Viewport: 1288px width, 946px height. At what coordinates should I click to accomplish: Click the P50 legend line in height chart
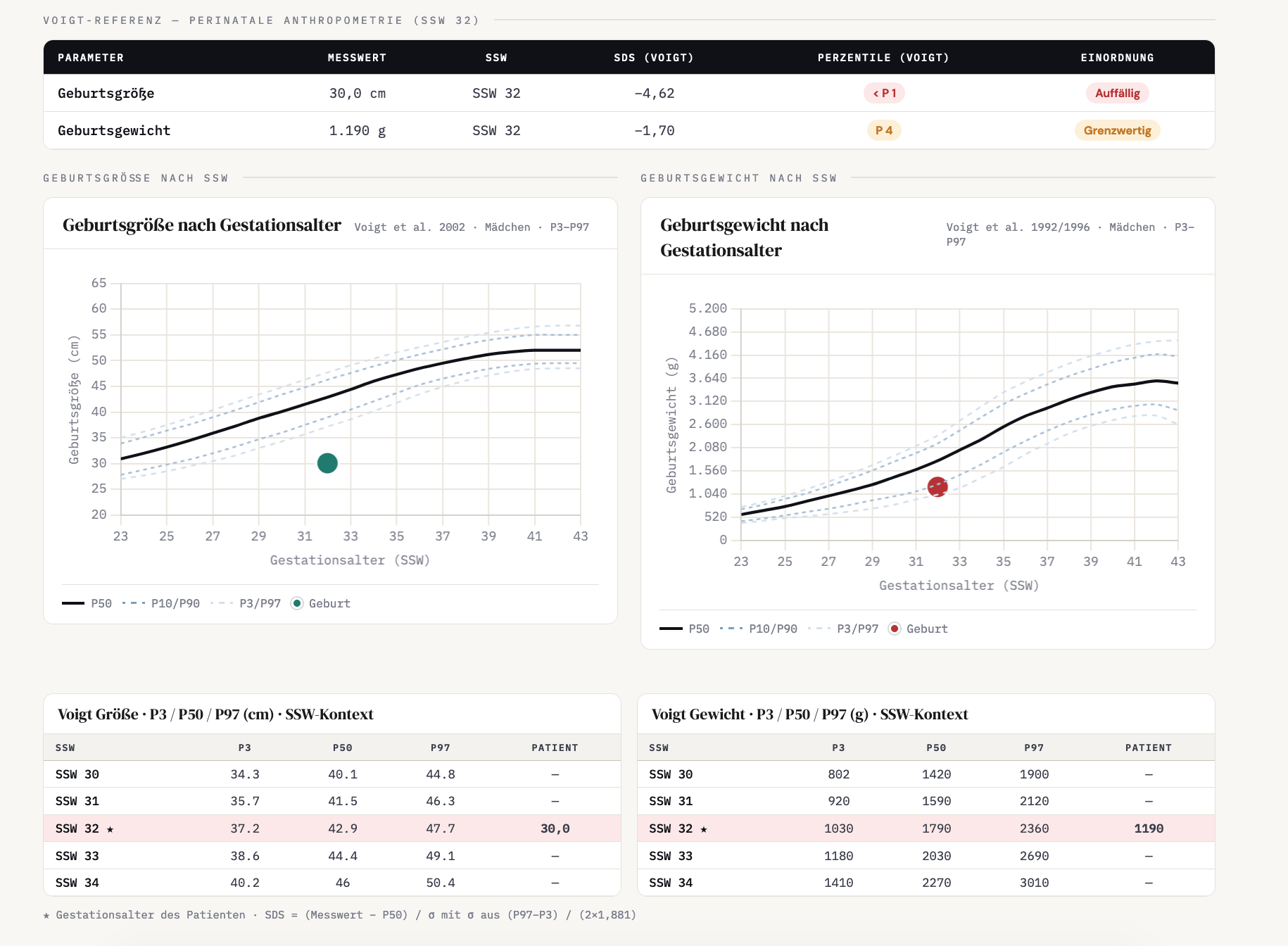click(x=87, y=603)
